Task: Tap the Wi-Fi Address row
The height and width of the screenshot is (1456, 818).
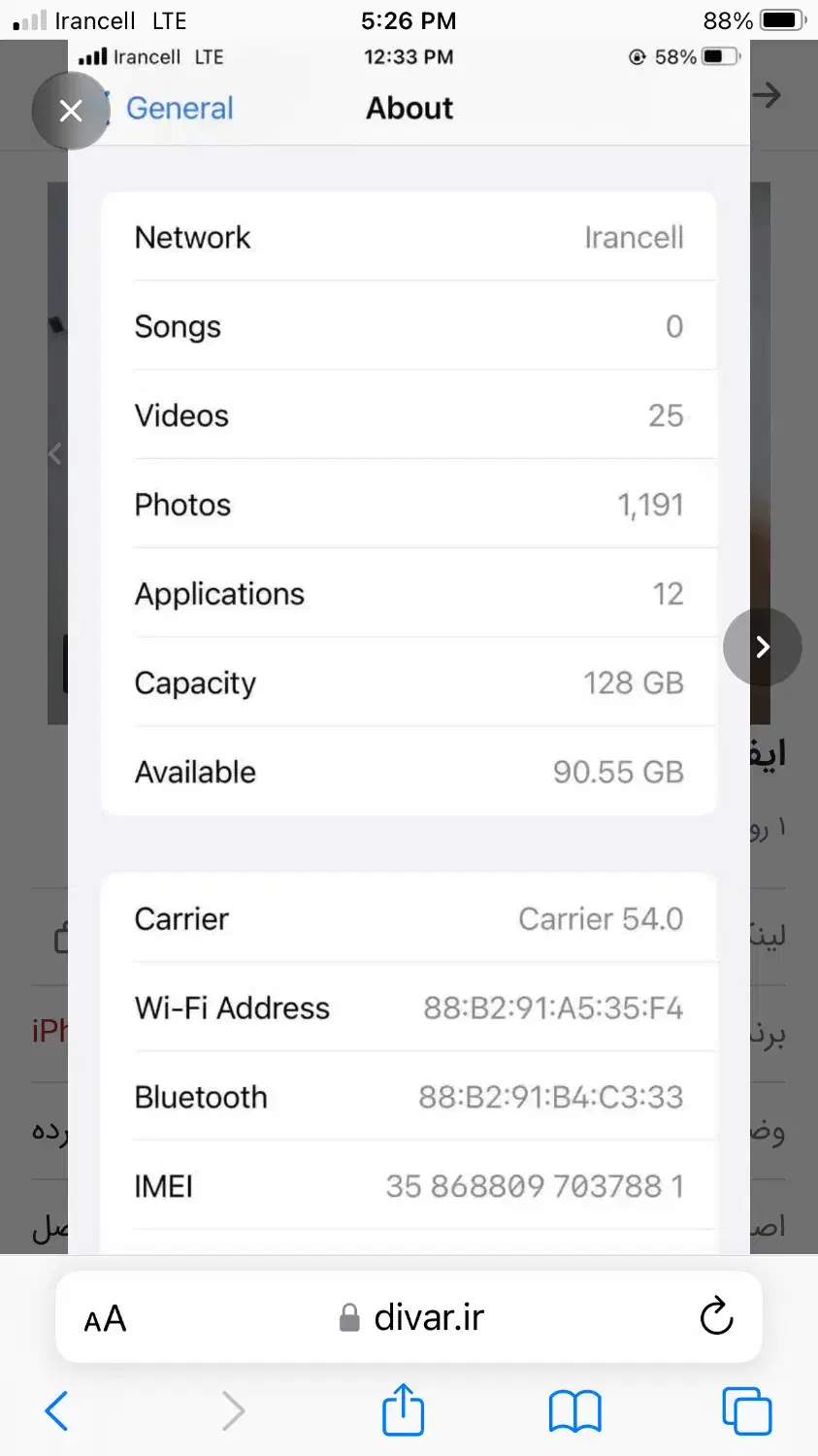Action: (409, 1008)
